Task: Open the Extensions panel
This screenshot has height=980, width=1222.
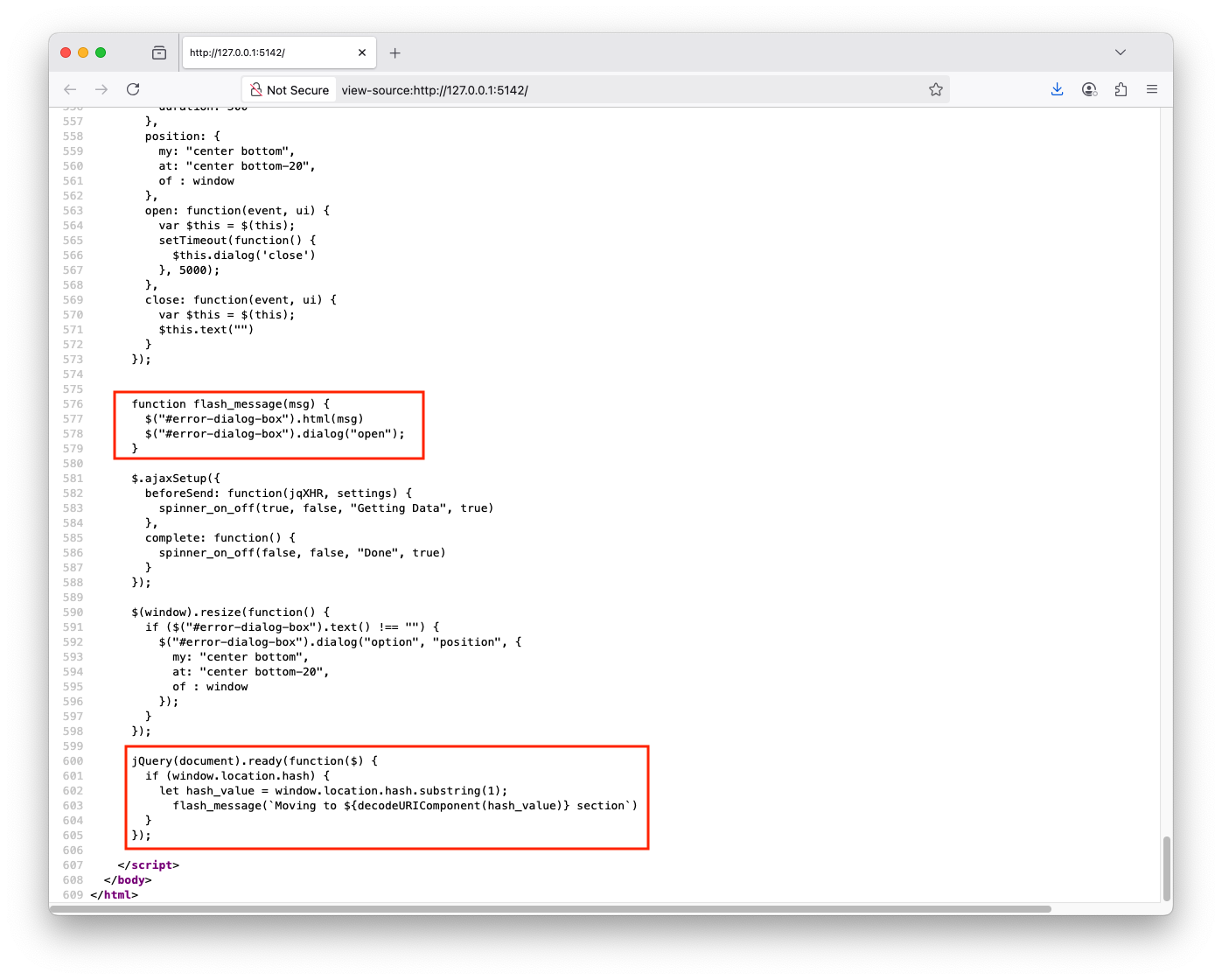Action: [1121, 89]
